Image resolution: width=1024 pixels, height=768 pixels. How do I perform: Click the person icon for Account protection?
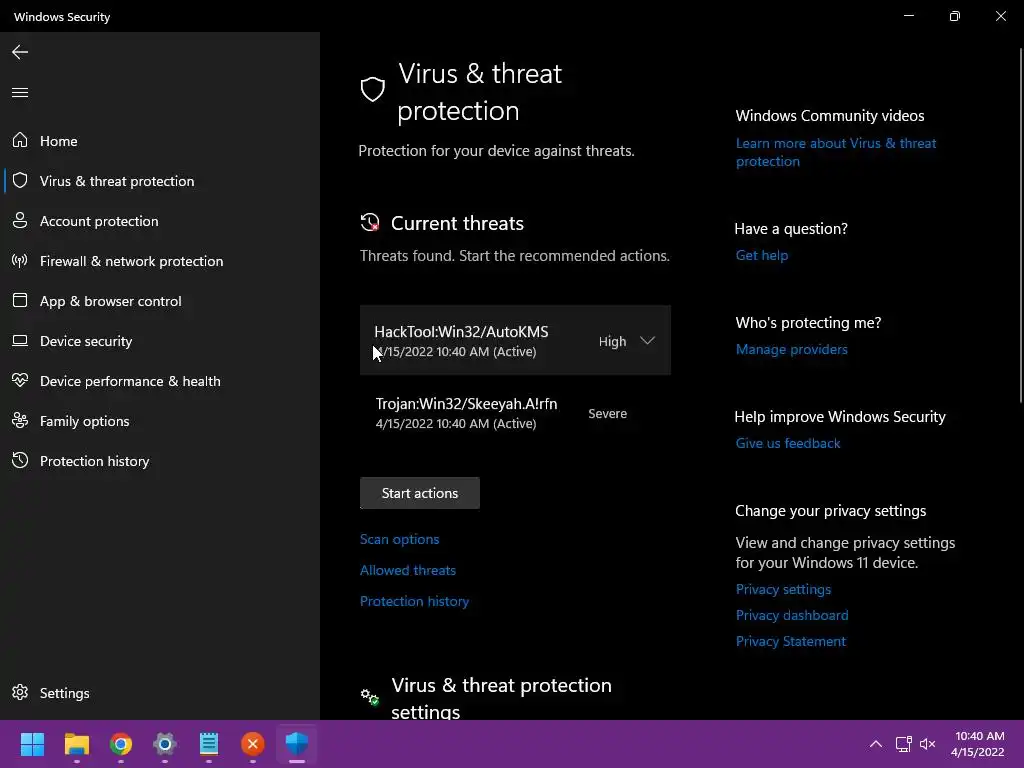tap(20, 220)
